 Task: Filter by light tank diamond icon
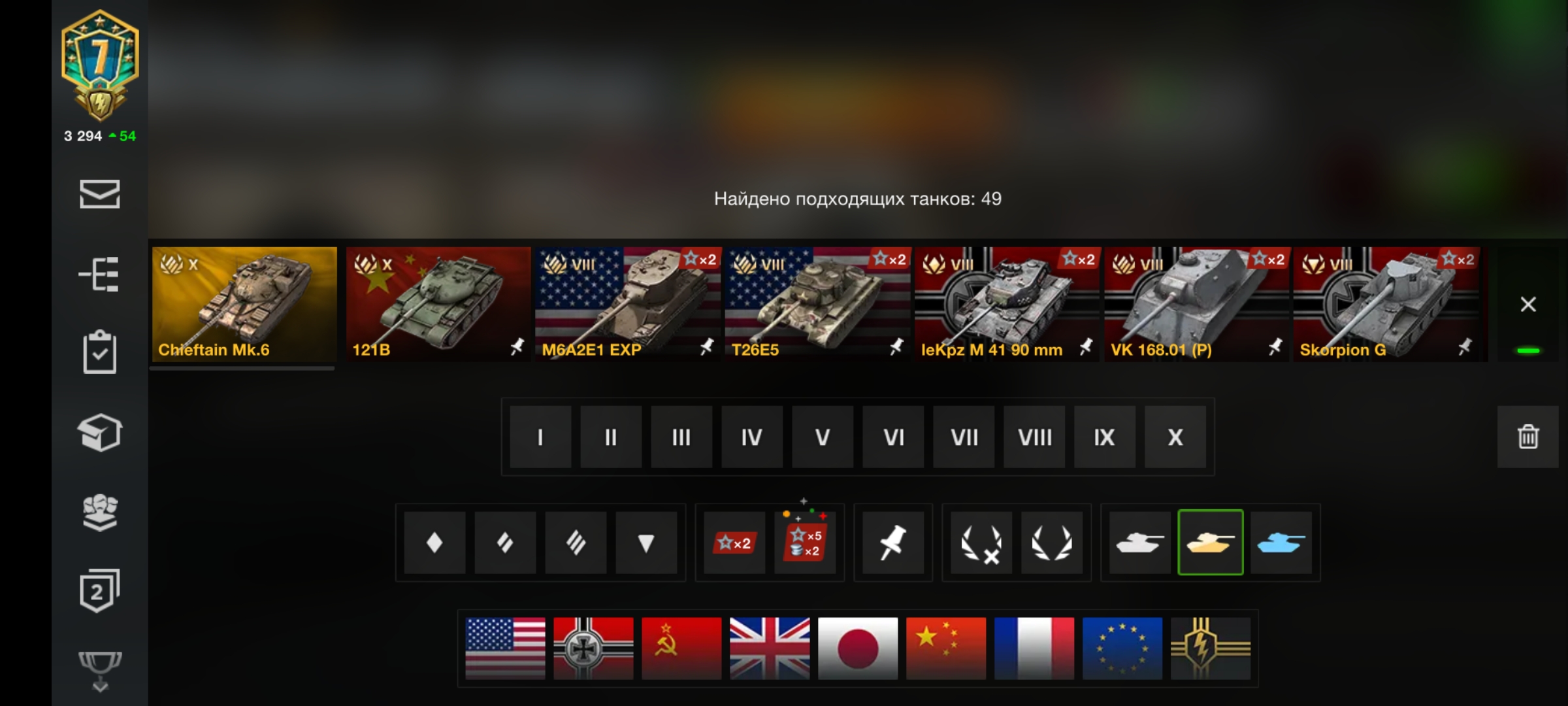click(x=434, y=543)
